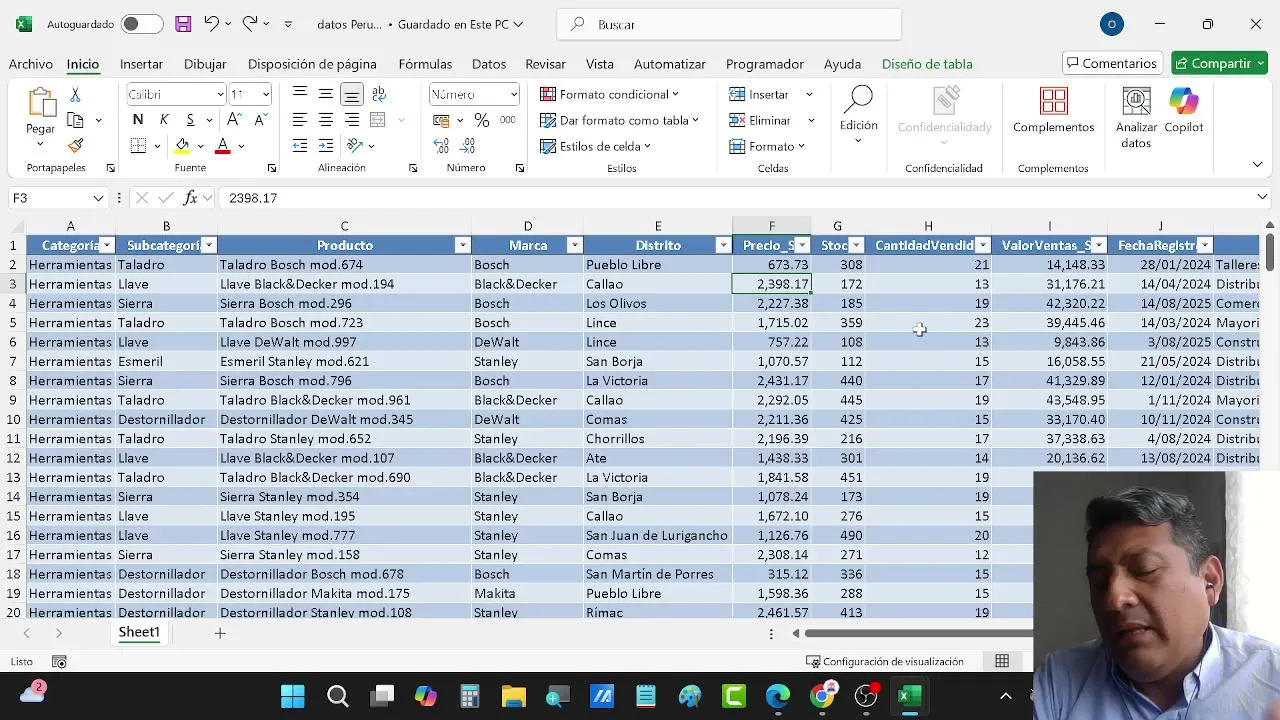This screenshot has height=720, width=1280.
Task: Open Formato condicional dropdown
Action: click(610, 94)
